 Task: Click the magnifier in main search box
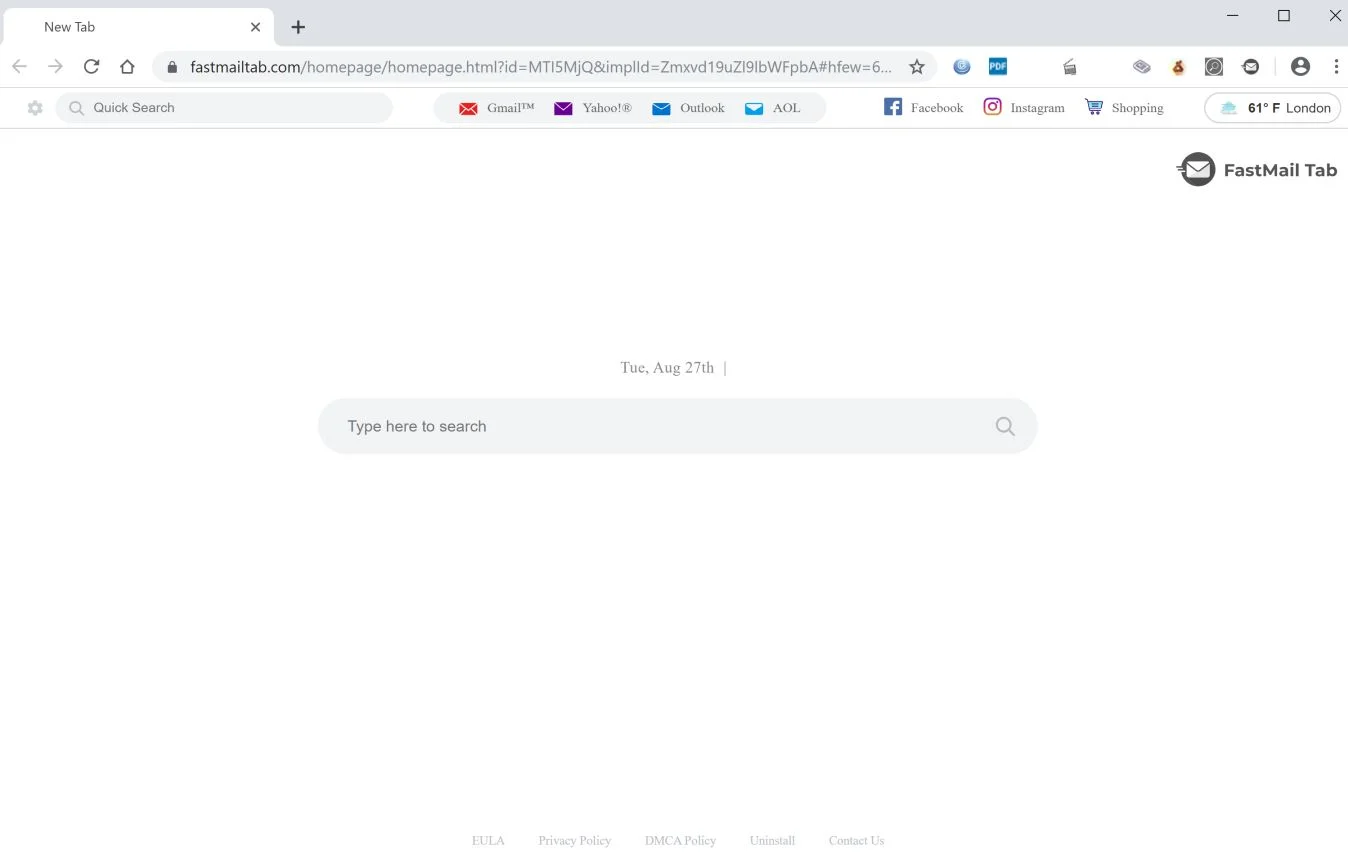(x=1005, y=426)
